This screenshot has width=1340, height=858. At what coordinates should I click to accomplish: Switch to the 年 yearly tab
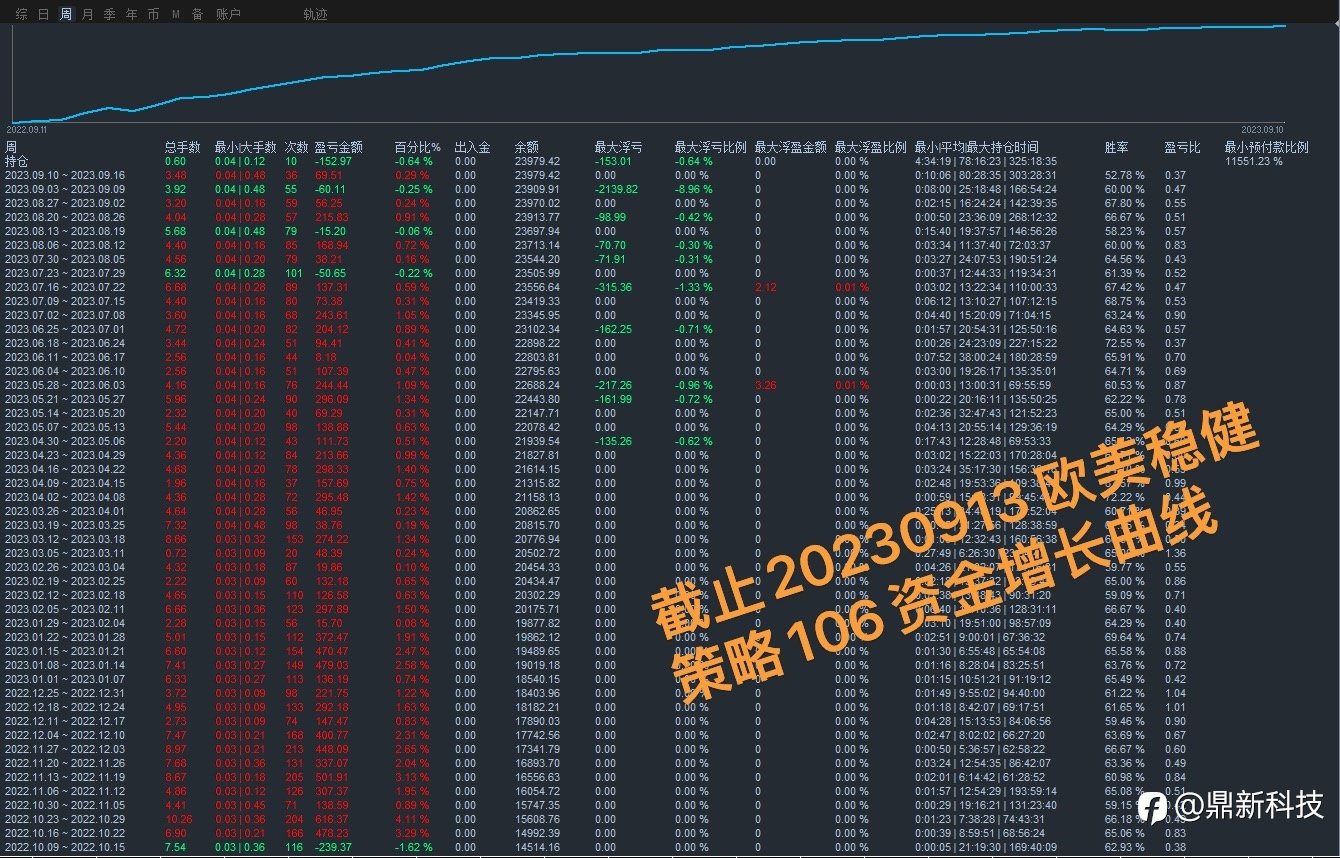(132, 14)
